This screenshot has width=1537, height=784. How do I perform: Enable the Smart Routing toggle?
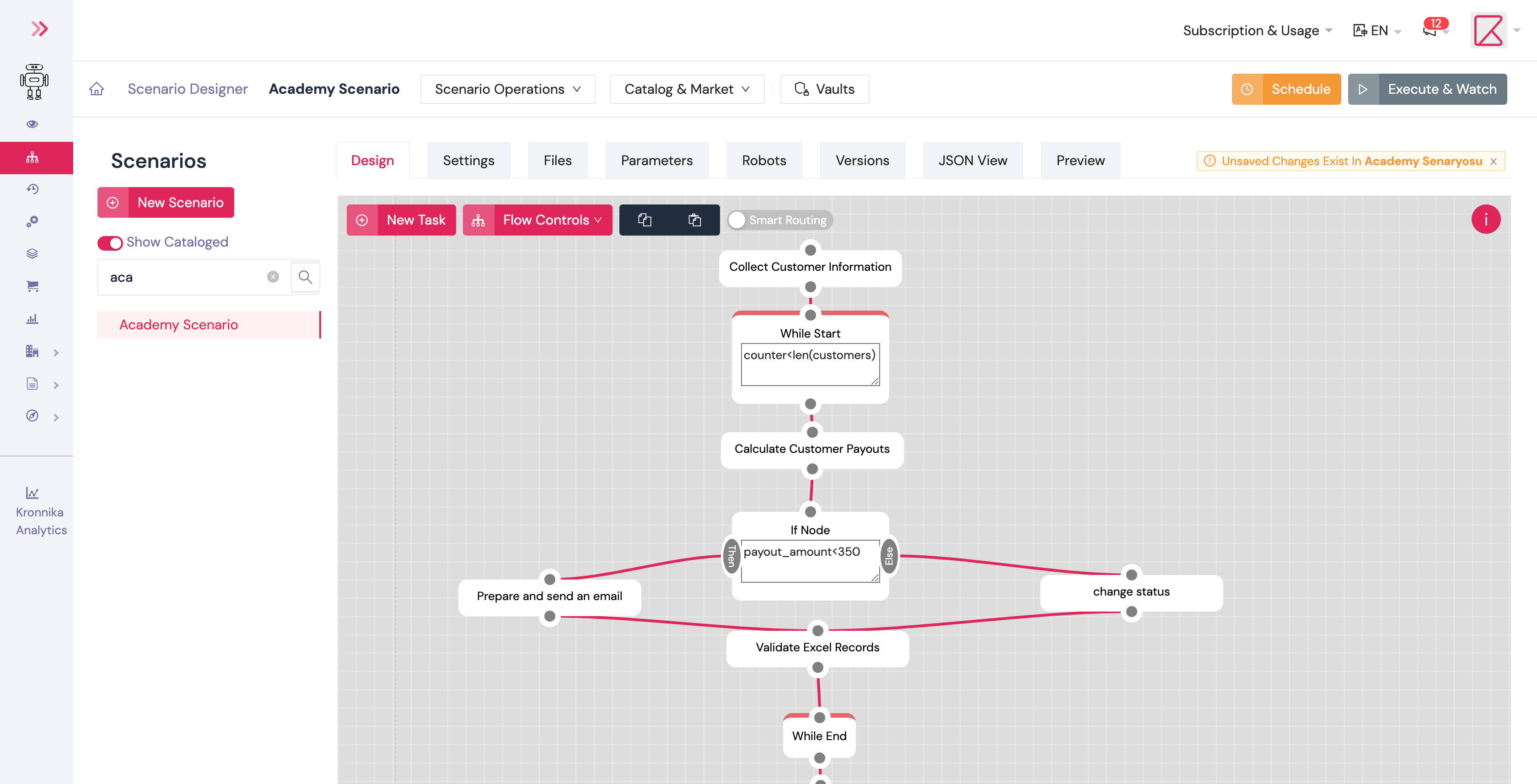point(737,220)
